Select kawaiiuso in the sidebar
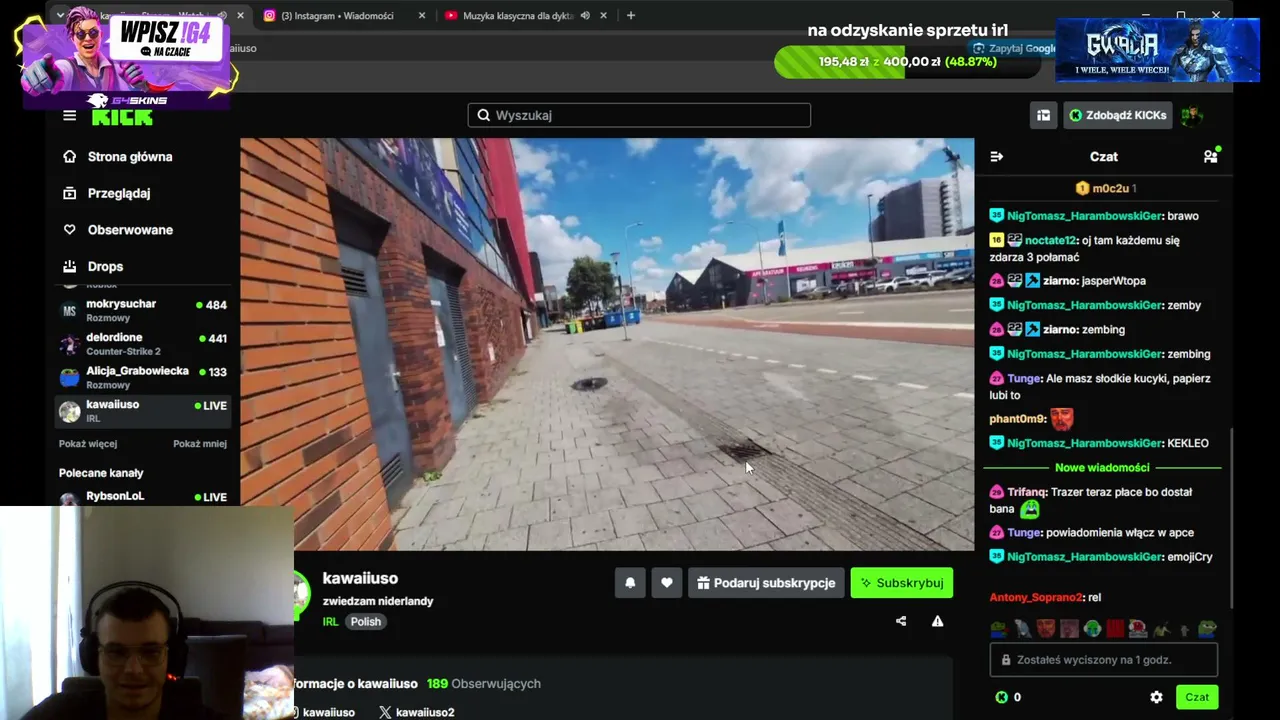 pos(143,411)
